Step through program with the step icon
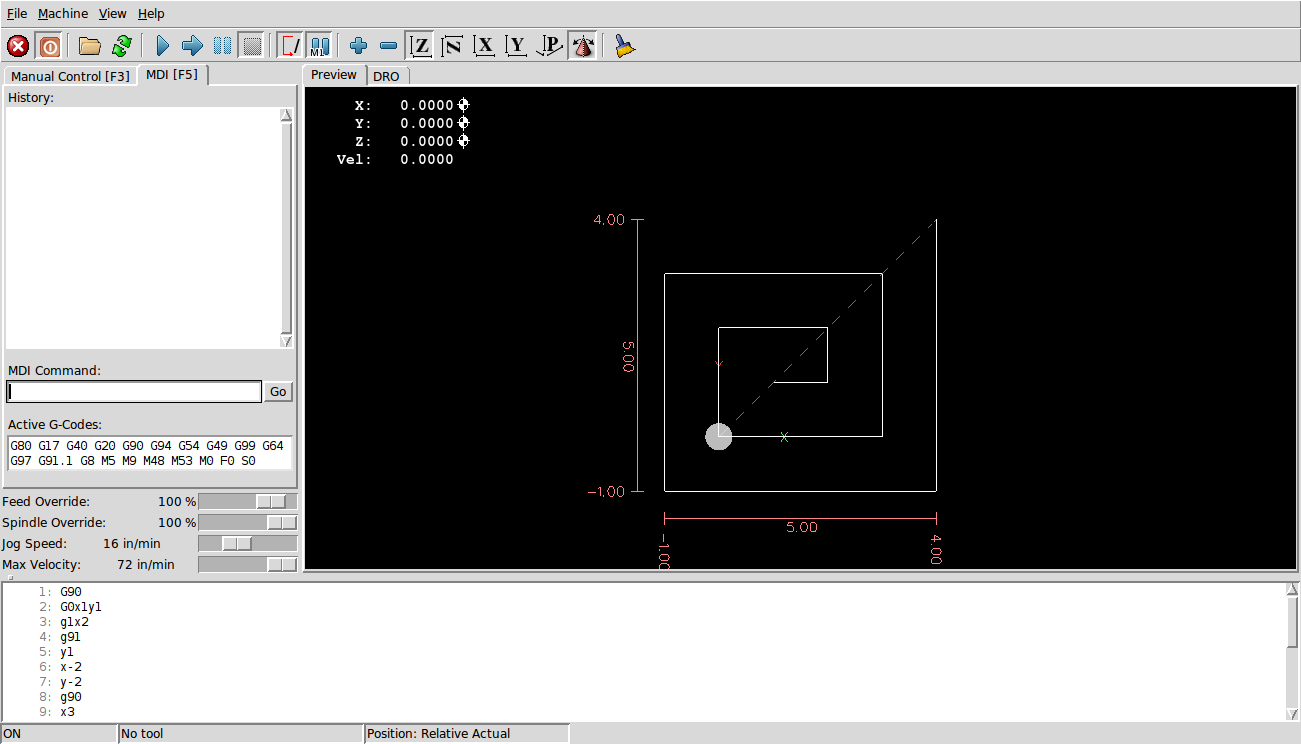The image size is (1301, 744). 193,46
